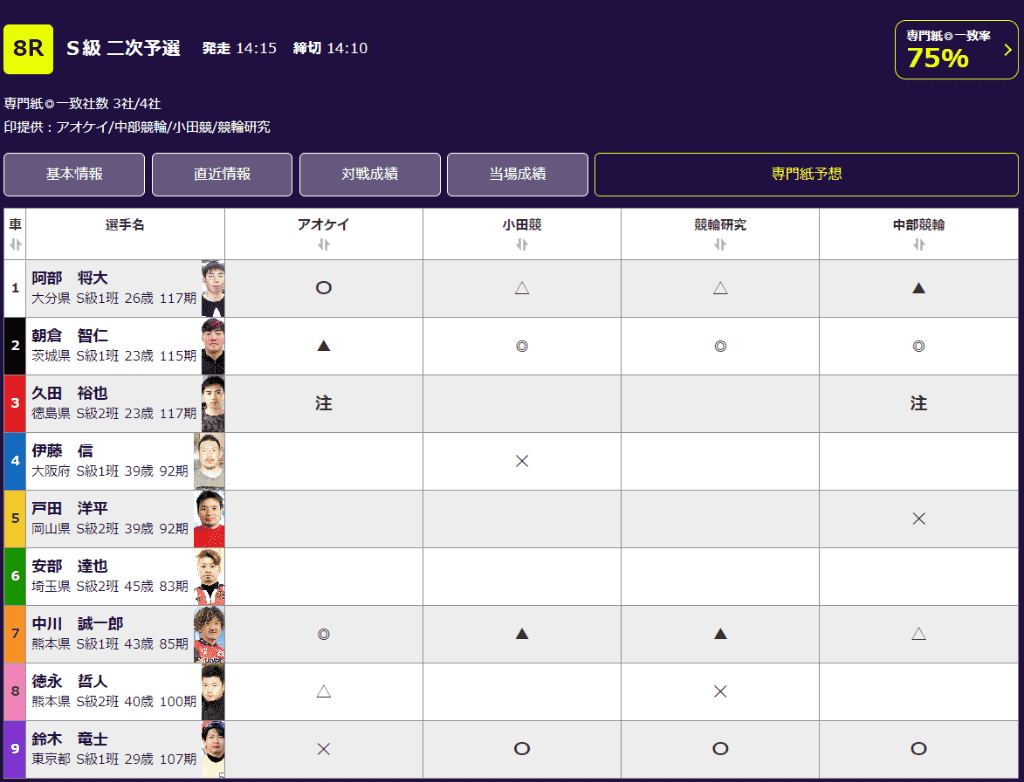Click the yellow 8R race badge
Image resolution: width=1024 pixels, height=782 pixels.
pos(28,49)
